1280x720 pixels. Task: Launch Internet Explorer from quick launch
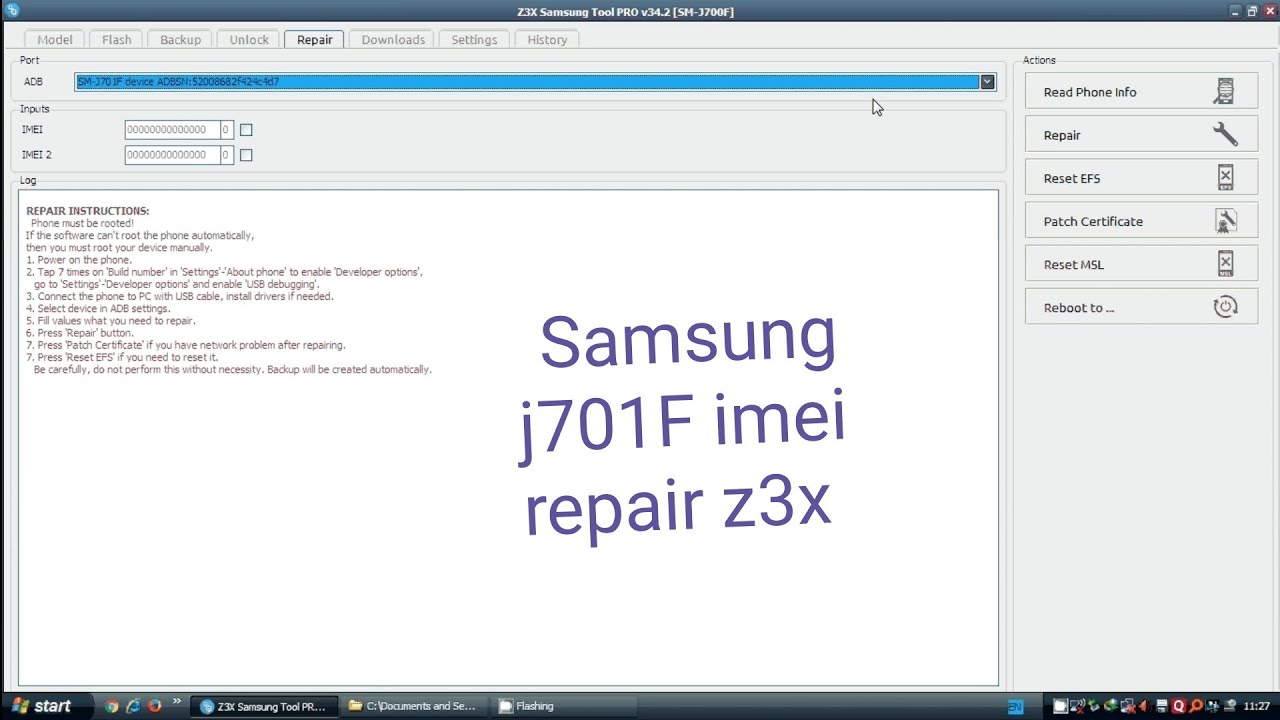click(x=133, y=706)
